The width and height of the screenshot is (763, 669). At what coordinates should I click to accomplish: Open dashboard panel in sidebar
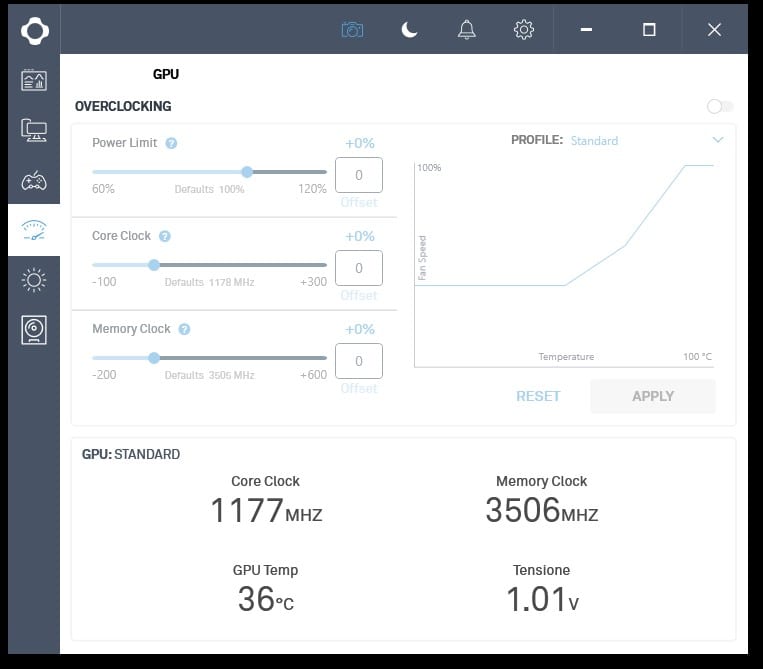34,80
